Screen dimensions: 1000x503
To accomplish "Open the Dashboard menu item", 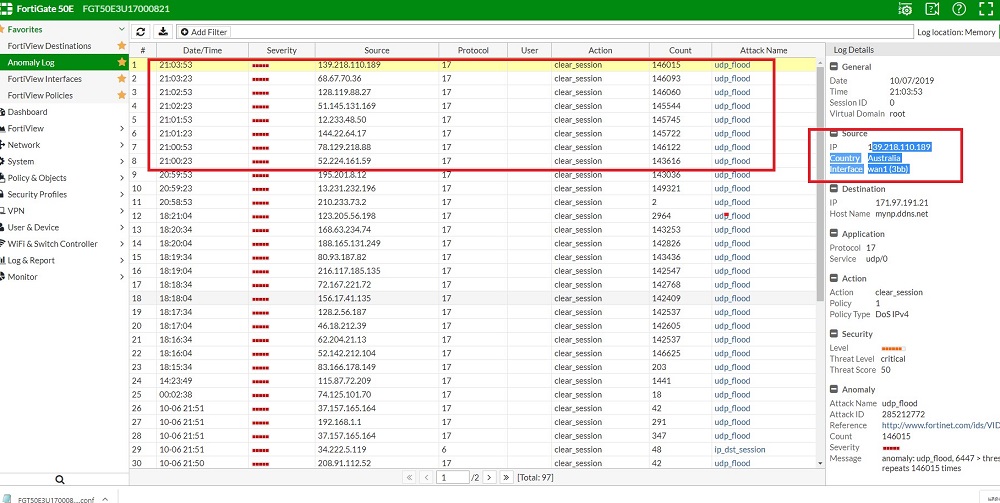I will click(x=28, y=112).
